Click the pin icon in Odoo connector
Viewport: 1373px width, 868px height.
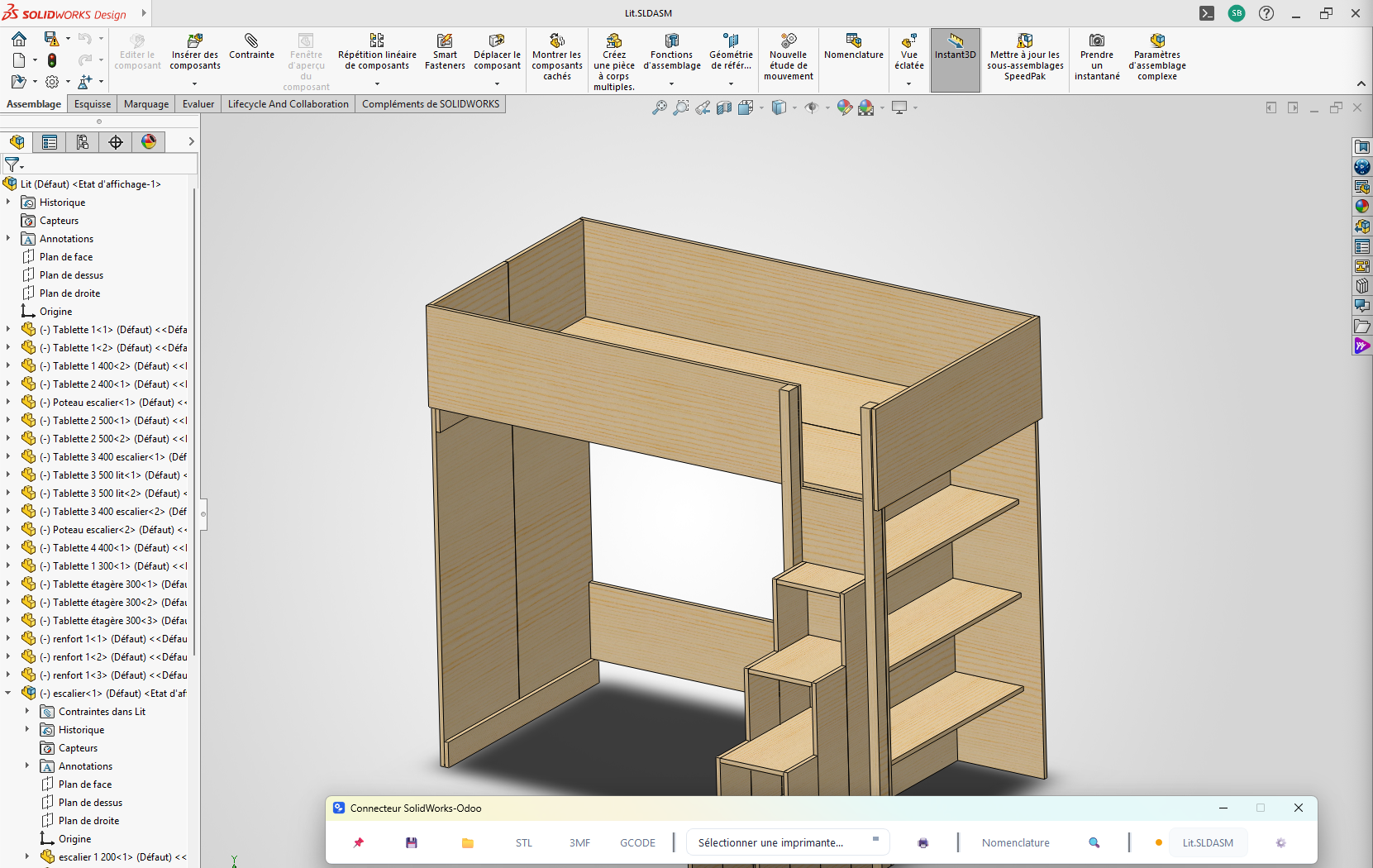359,842
